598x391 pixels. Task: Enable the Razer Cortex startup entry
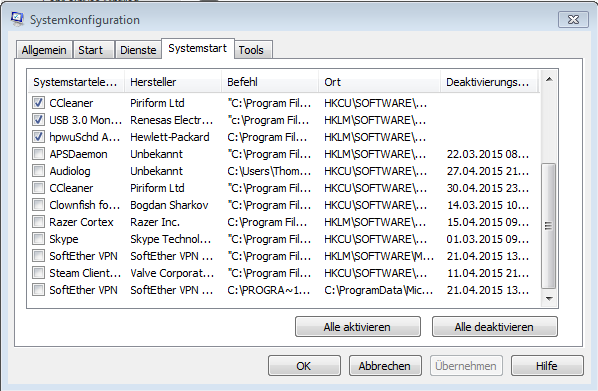pos(38,222)
